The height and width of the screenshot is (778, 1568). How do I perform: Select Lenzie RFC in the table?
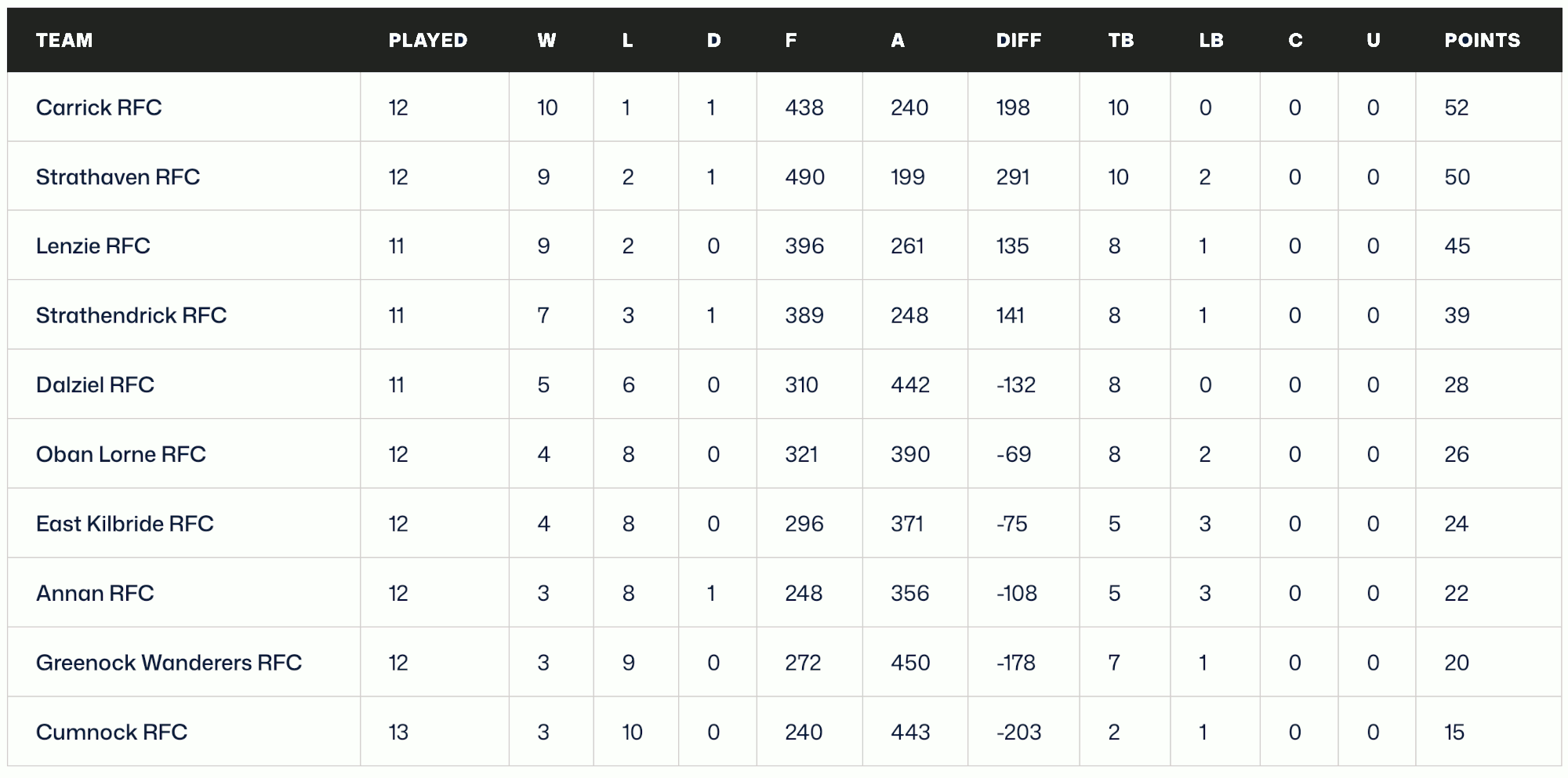tap(93, 246)
